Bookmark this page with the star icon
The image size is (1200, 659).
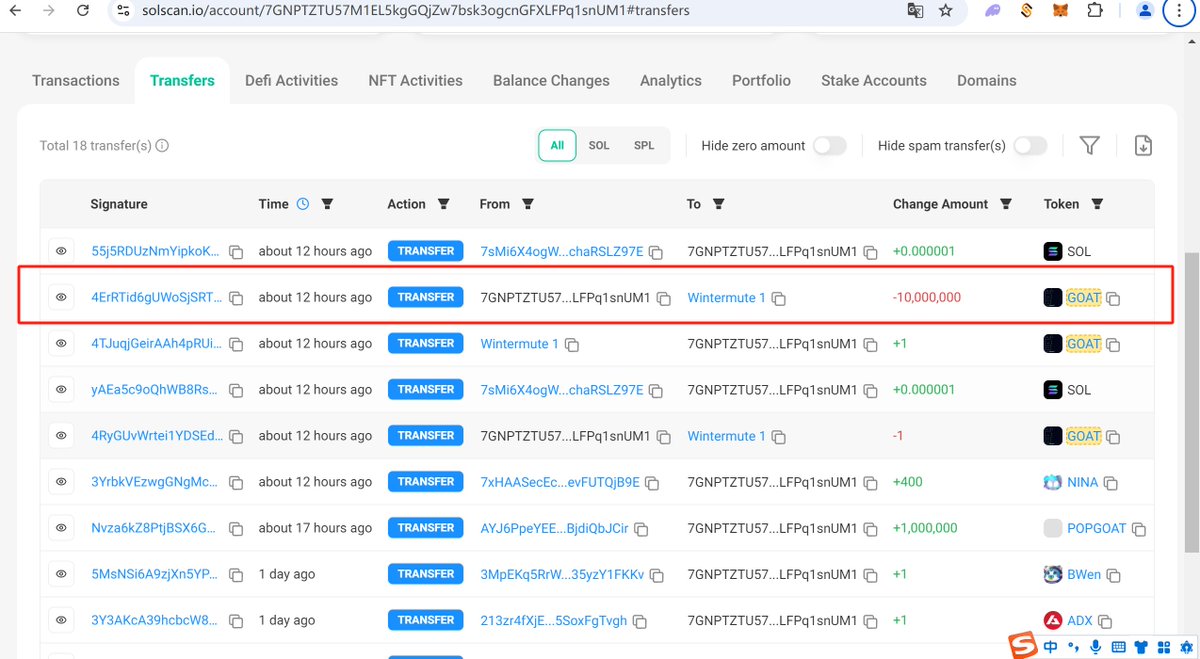coord(945,10)
